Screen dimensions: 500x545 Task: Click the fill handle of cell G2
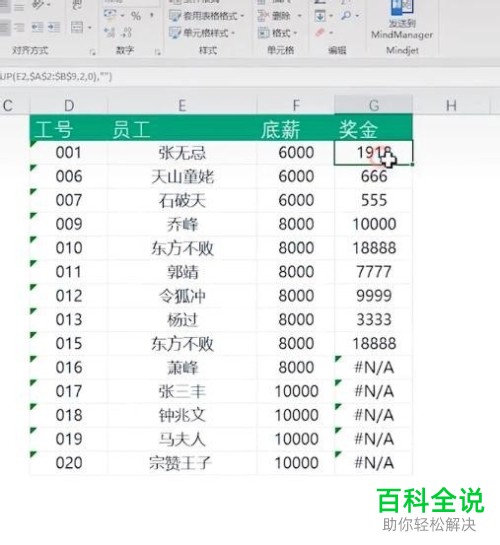coord(412,164)
